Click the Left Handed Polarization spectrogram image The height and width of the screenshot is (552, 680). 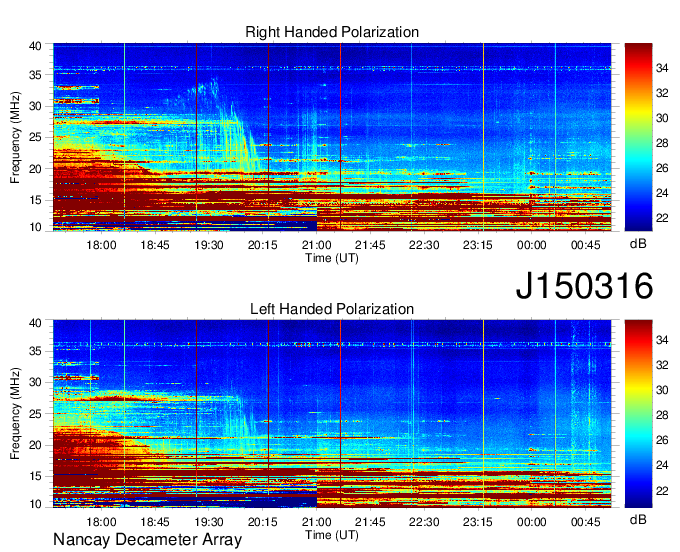[332, 414]
